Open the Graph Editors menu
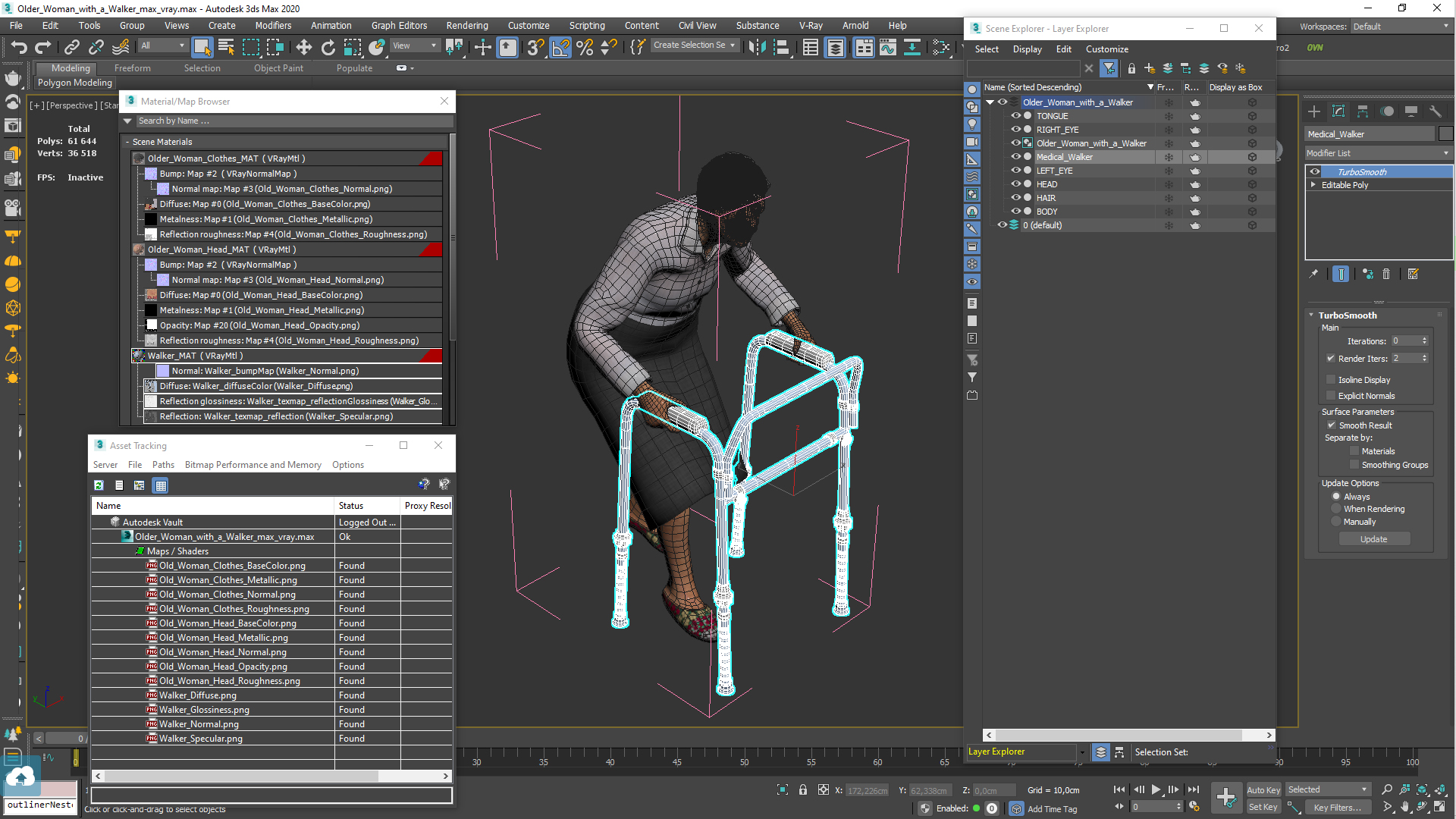 [399, 26]
